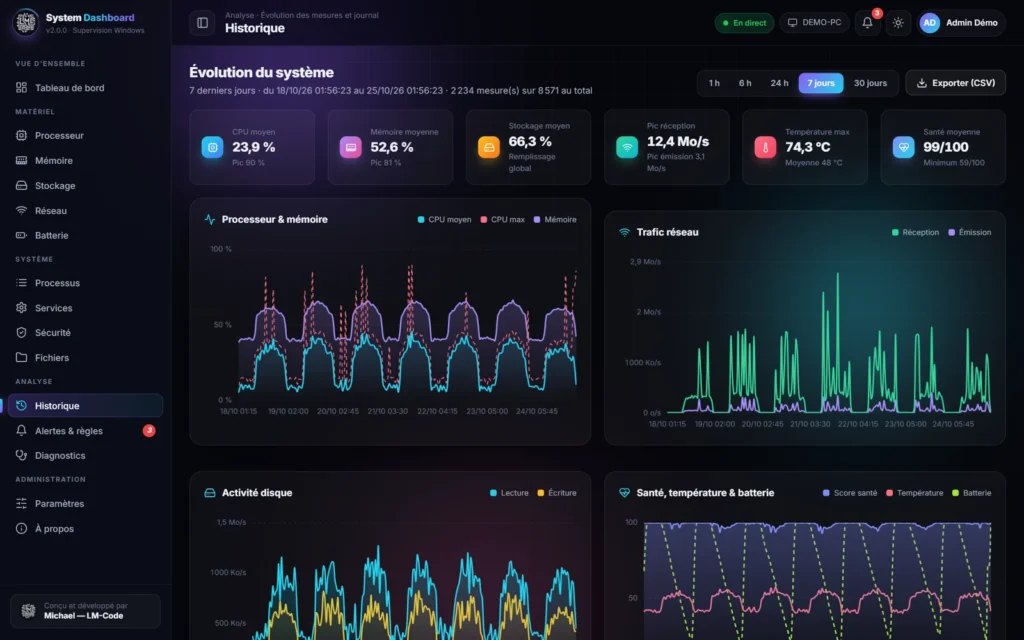The width and height of the screenshot is (1024, 640).
Task: Toggle Lecture series in disk legend
Action: 509,493
